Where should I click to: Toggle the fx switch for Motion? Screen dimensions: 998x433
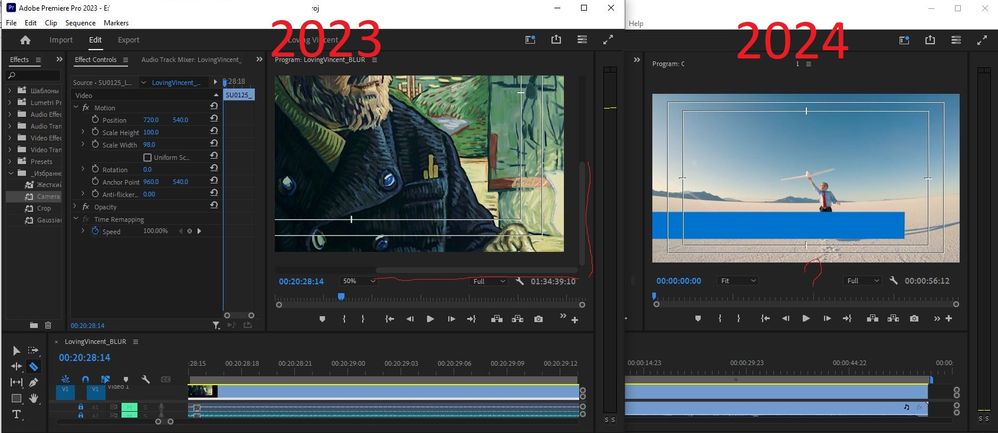pos(86,108)
